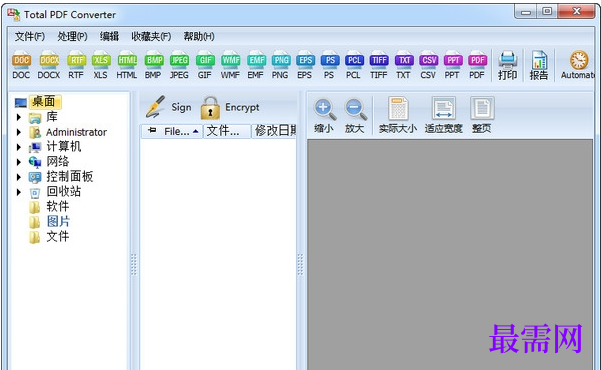Viewport: 601px width, 370px height.
Task: Expand the 控制面板 tree node
Action: click(x=18, y=177)
